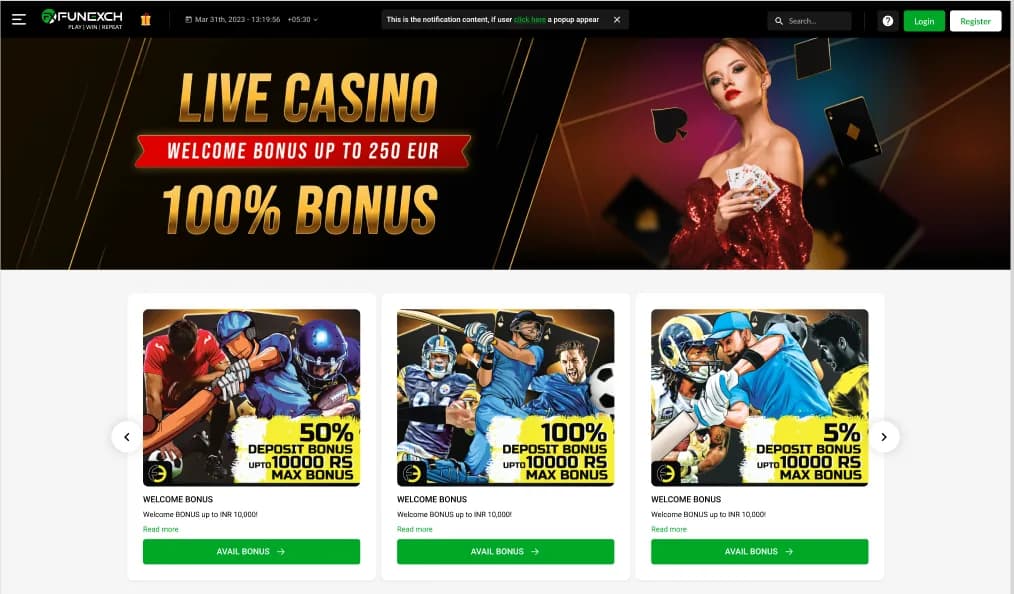Click the Live Casino welcome bonus banner

505,153
